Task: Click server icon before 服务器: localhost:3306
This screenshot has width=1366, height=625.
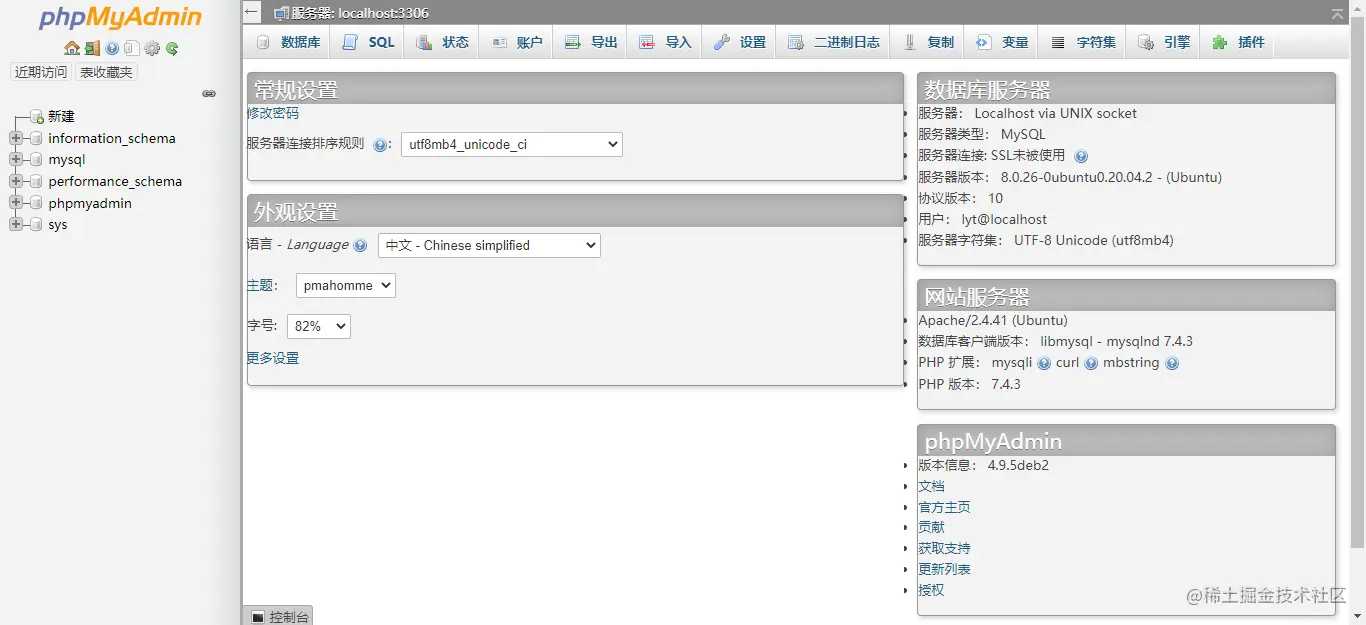Action: coord(282,13)
